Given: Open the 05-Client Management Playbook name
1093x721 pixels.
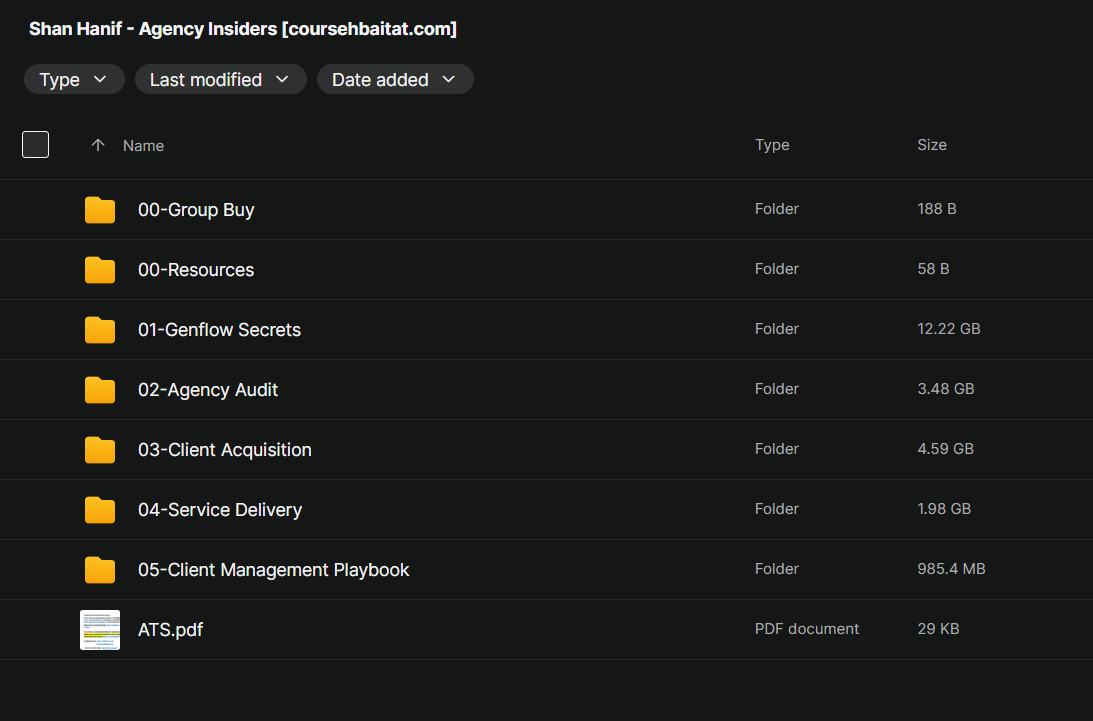Looking at the screenshot, I should coord(274,570).
